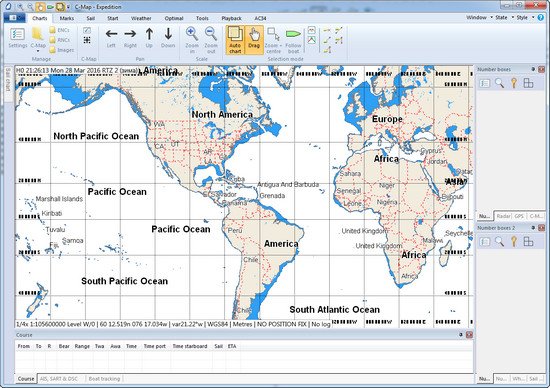Click the key icon in Number boxes 2 panel
Image resolution: width=550 pixels, height=388 pixels.
pyautogui.click(x=514, y=241)
